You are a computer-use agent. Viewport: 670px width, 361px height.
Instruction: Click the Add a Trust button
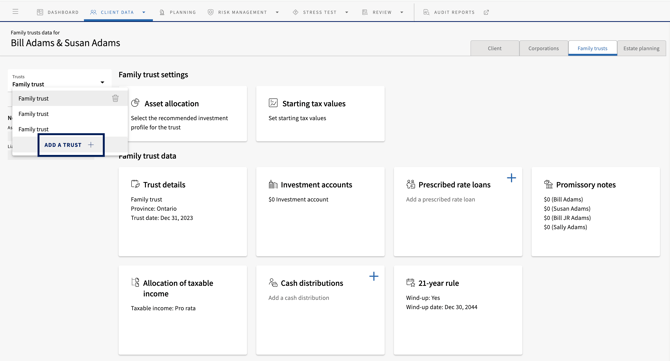pos(71,145)
